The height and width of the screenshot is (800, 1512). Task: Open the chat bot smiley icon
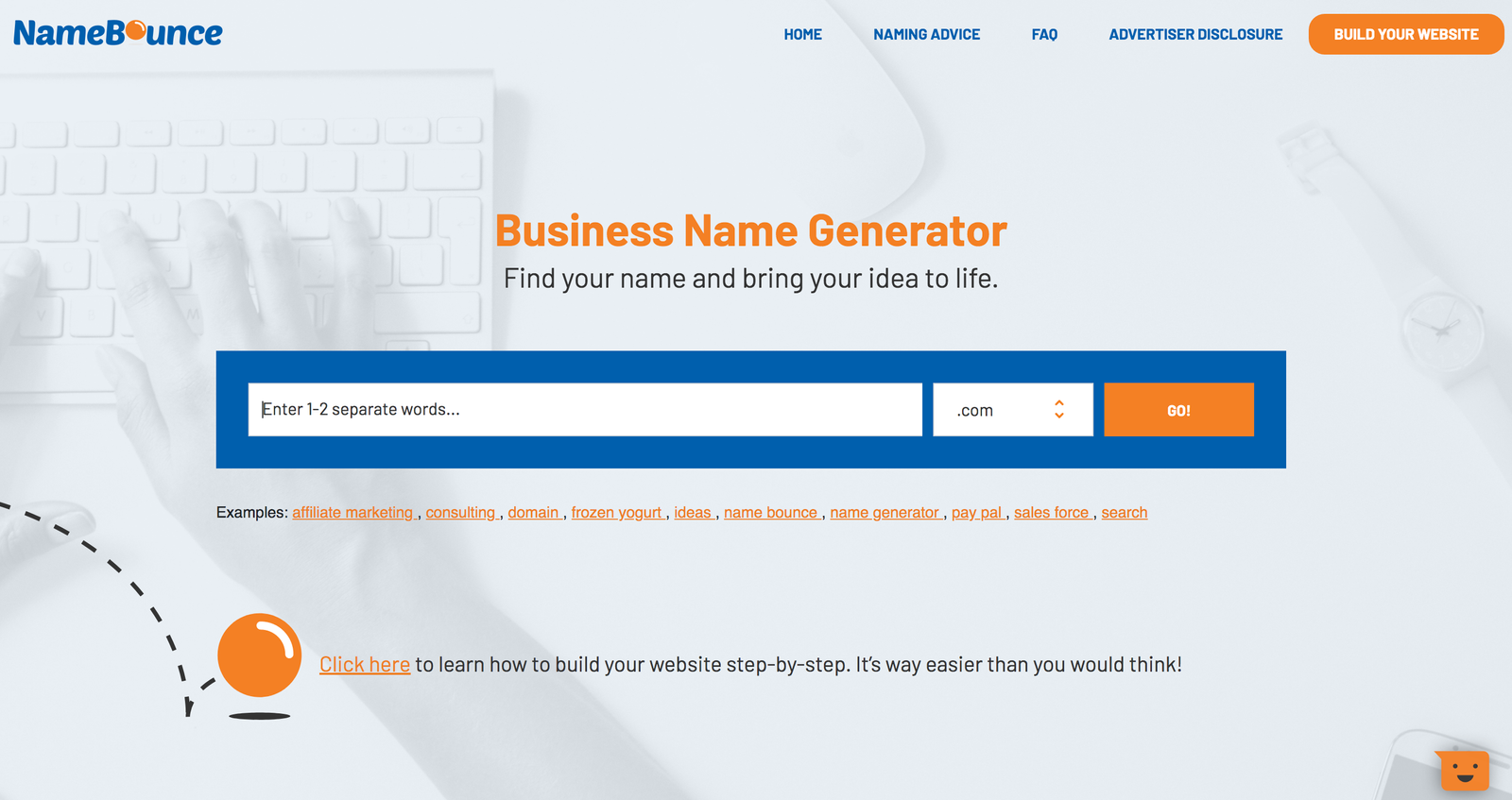click(1464, 770)
